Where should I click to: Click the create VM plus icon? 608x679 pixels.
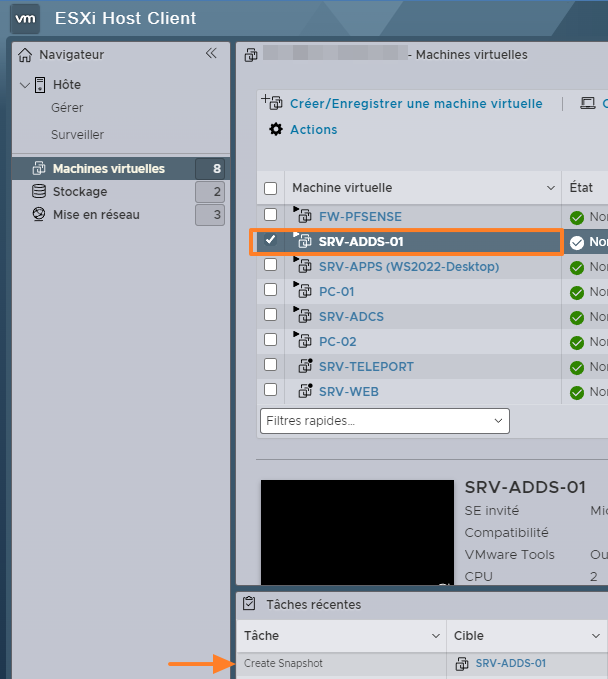pos(272,102)
